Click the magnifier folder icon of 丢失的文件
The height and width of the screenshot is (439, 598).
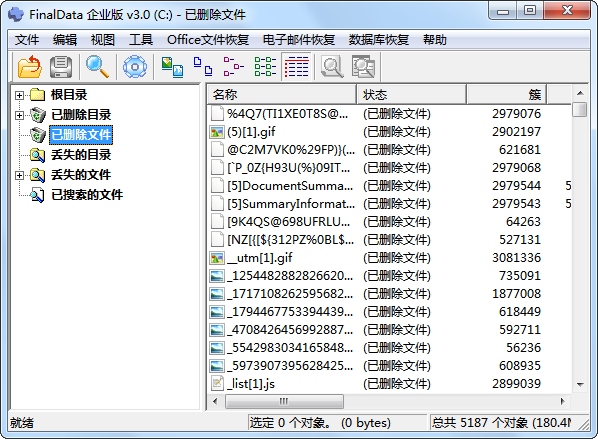pyautogui.click(x=38, y=175)
